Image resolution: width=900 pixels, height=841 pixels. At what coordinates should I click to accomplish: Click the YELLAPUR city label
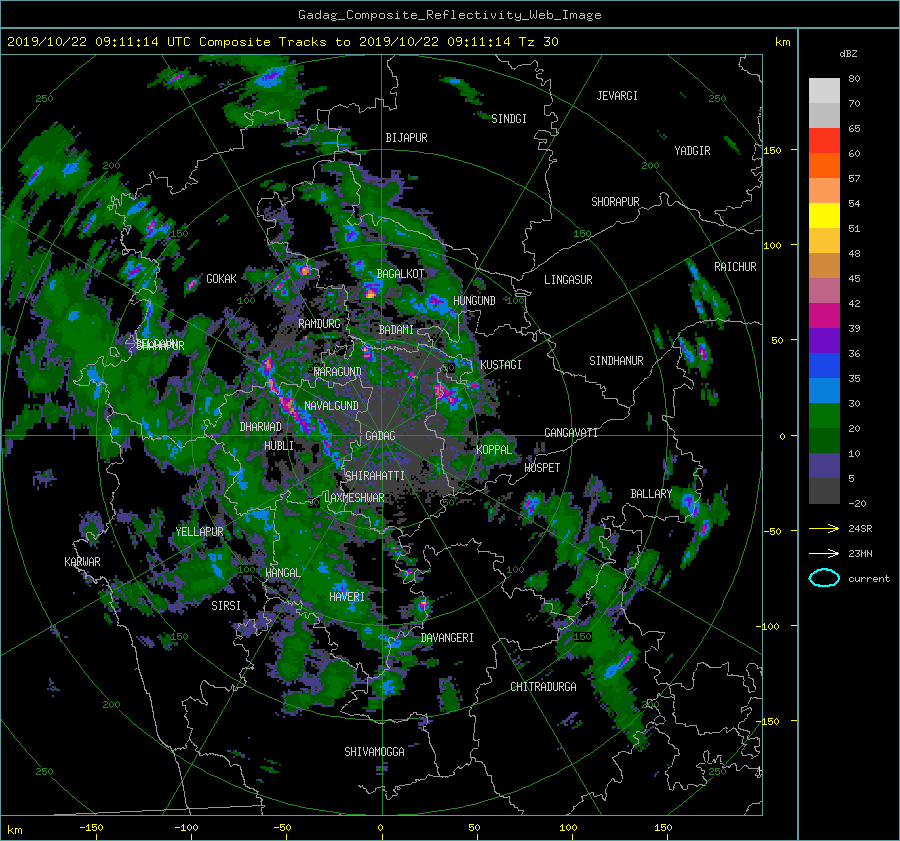point(199,532)
